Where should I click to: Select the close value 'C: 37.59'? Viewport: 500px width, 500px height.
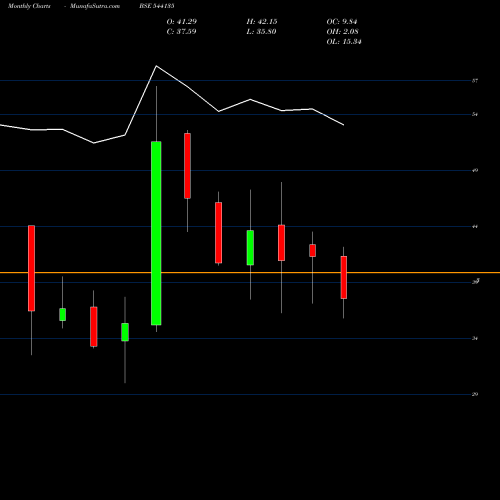181,32
